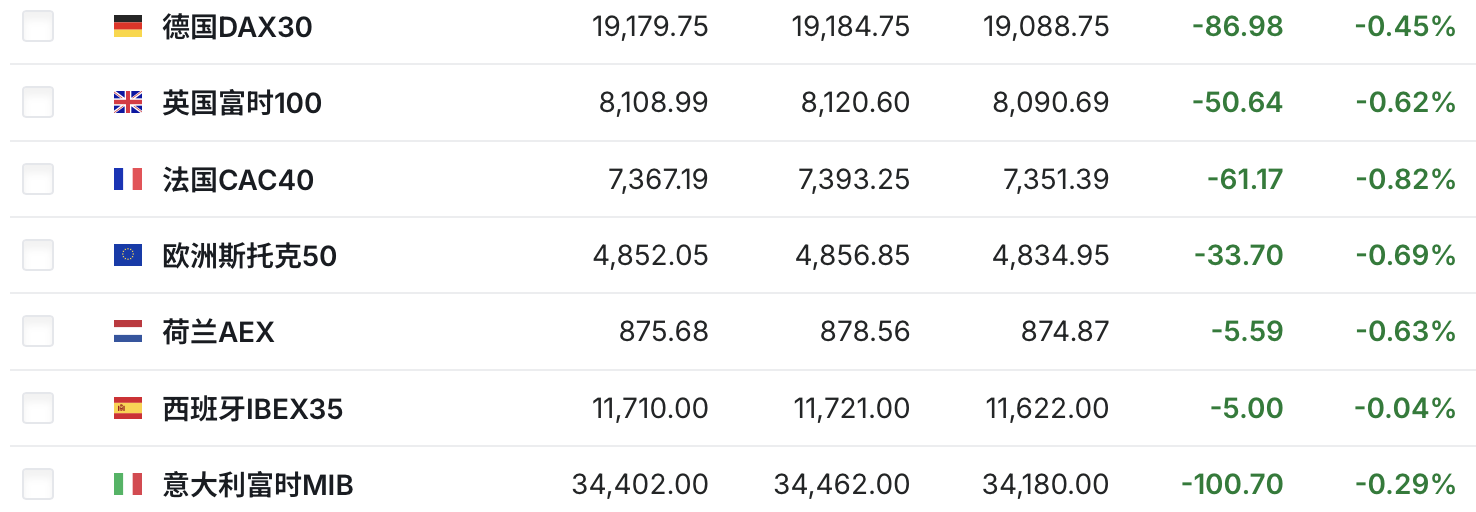Click the UK flag icon
This screenshot has height=512, width=1476.
pos(128,102)
